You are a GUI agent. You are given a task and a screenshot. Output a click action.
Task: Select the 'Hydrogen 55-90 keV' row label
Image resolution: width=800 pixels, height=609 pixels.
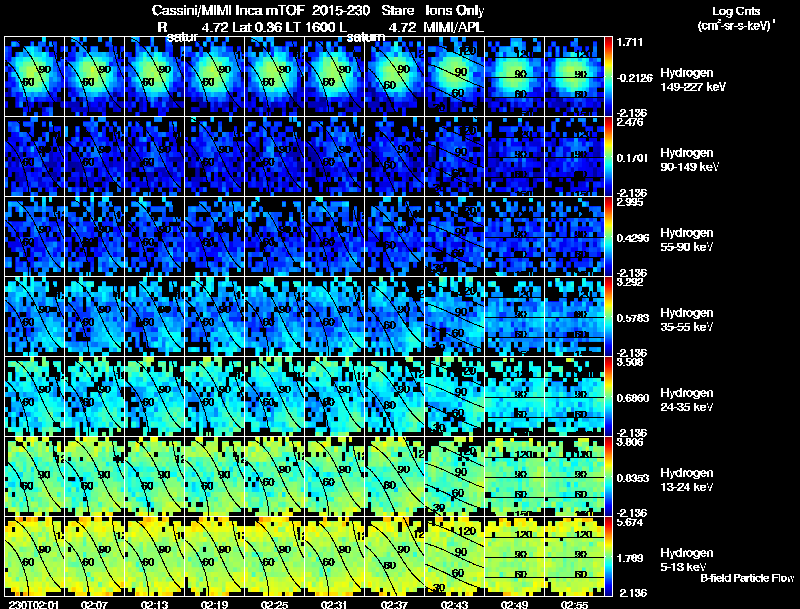click(687, 240)
